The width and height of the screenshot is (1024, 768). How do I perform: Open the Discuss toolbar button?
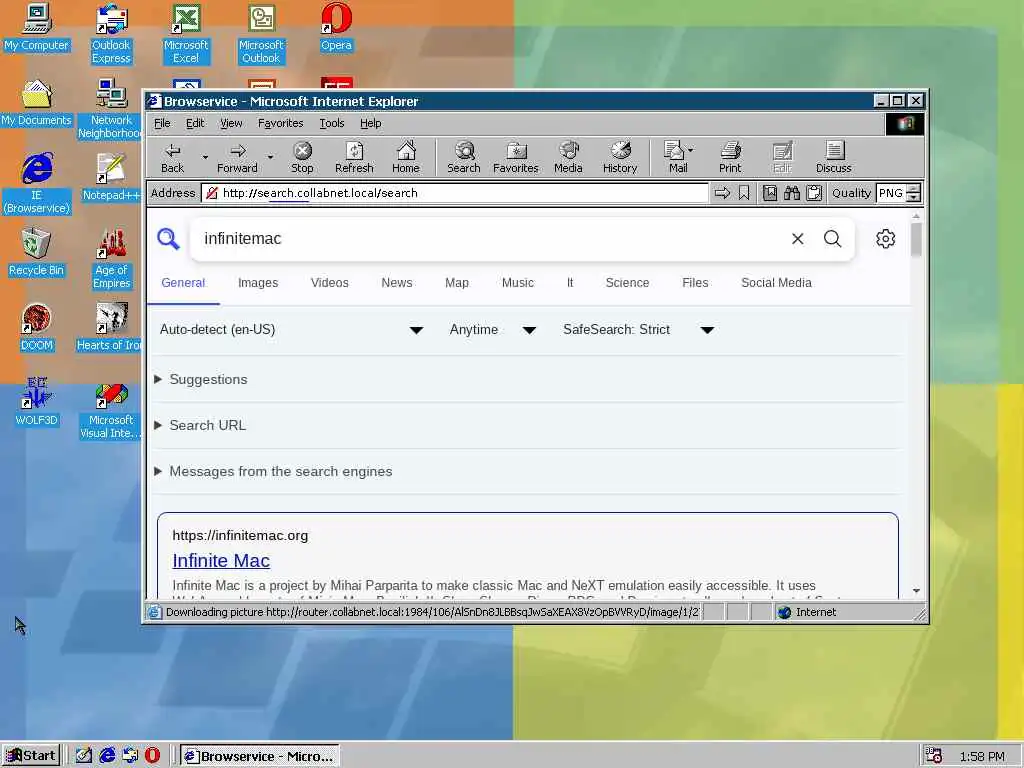pyautogui.click(x=833, y=157)
